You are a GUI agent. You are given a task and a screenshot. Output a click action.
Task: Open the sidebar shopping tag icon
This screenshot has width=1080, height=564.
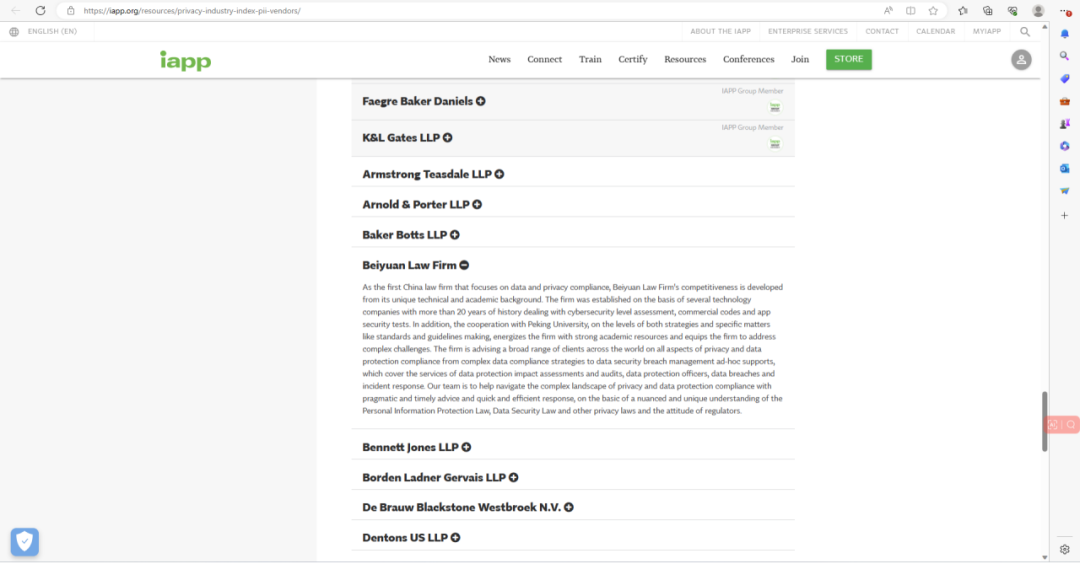[x=1065, y=79]
